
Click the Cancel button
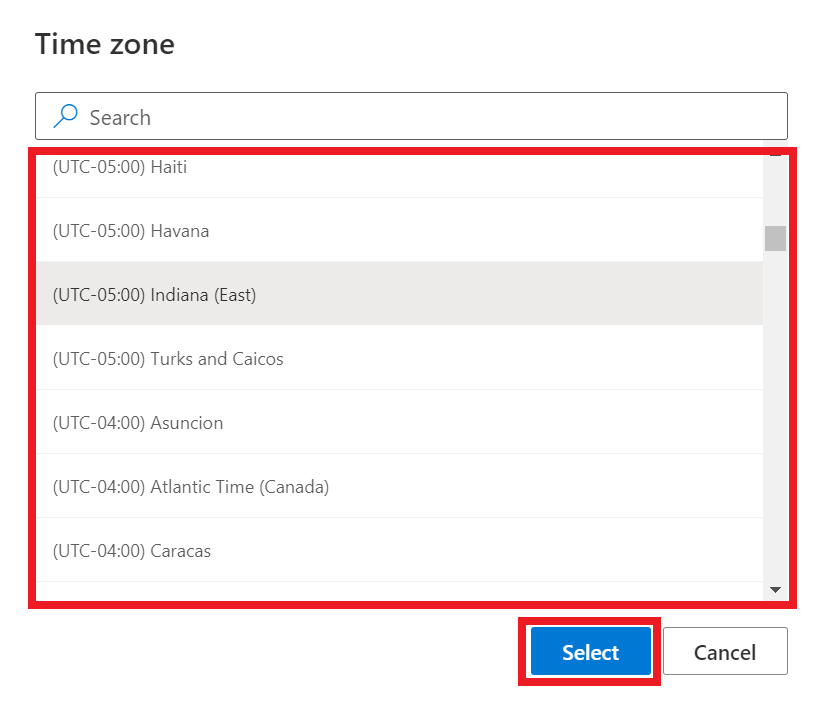click(725, 651)
